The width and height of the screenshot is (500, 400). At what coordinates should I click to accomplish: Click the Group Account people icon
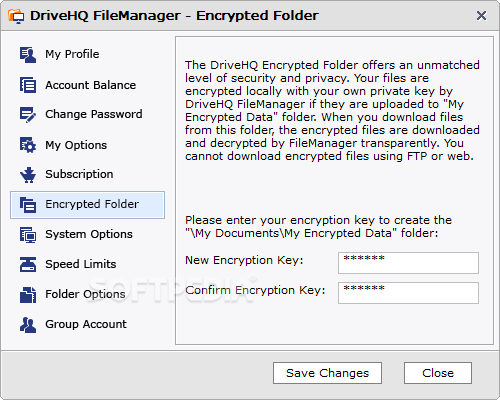[x=28, y=325]
